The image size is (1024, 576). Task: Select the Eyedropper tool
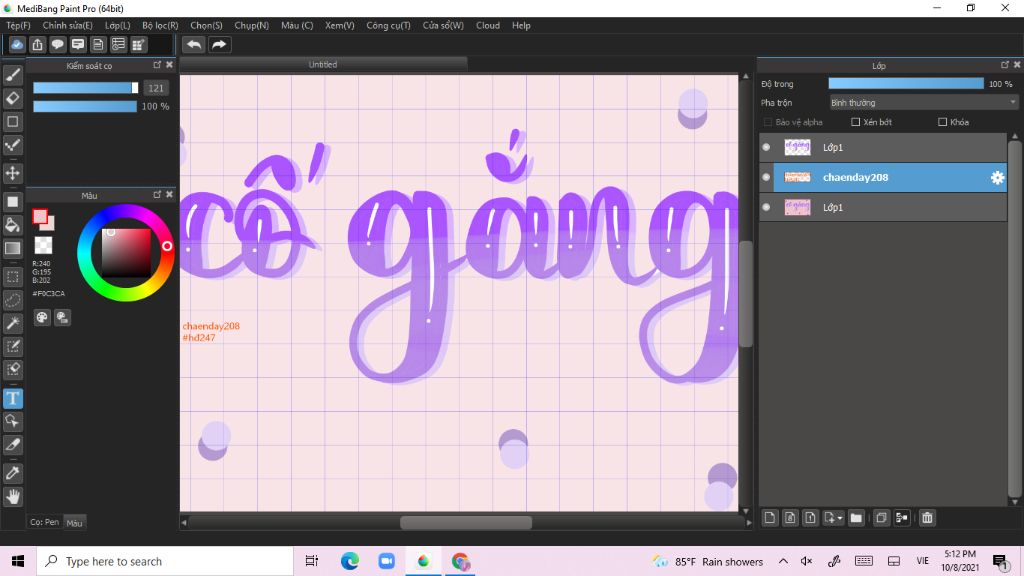pyautogui.click(x=12, y=473)
